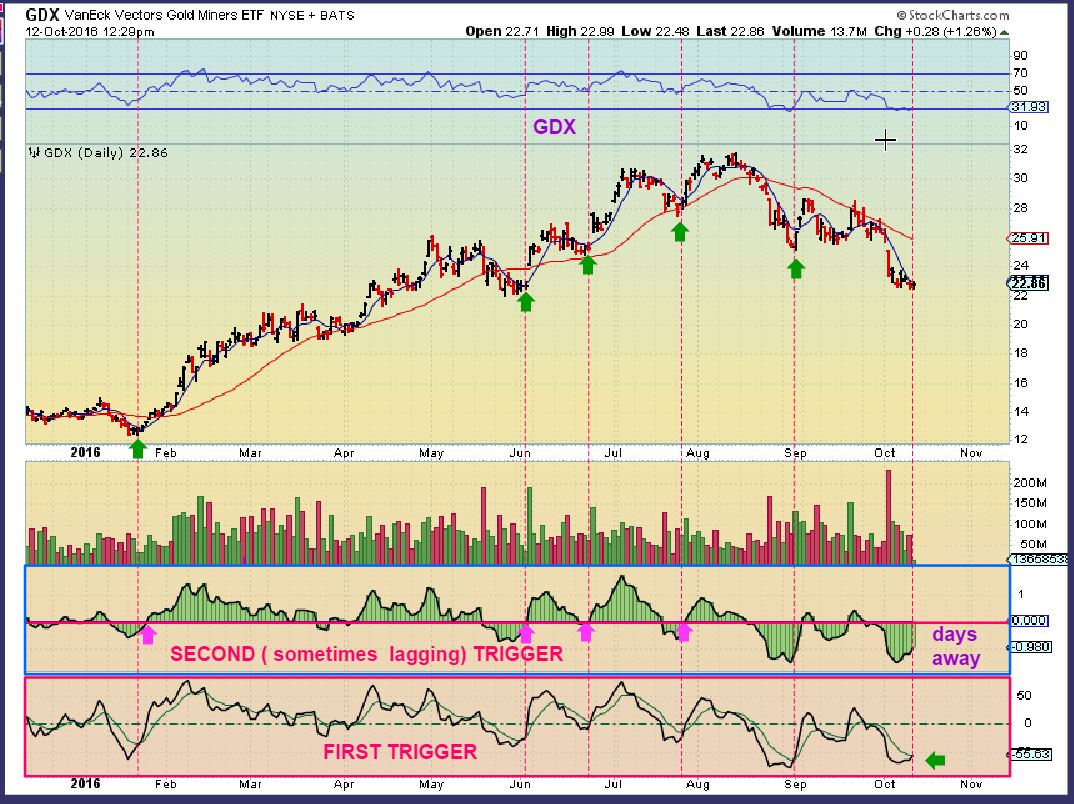Click the 0.000 histogram axis label
This screenshot has width=1074, height=804.
coord(1029,620)
